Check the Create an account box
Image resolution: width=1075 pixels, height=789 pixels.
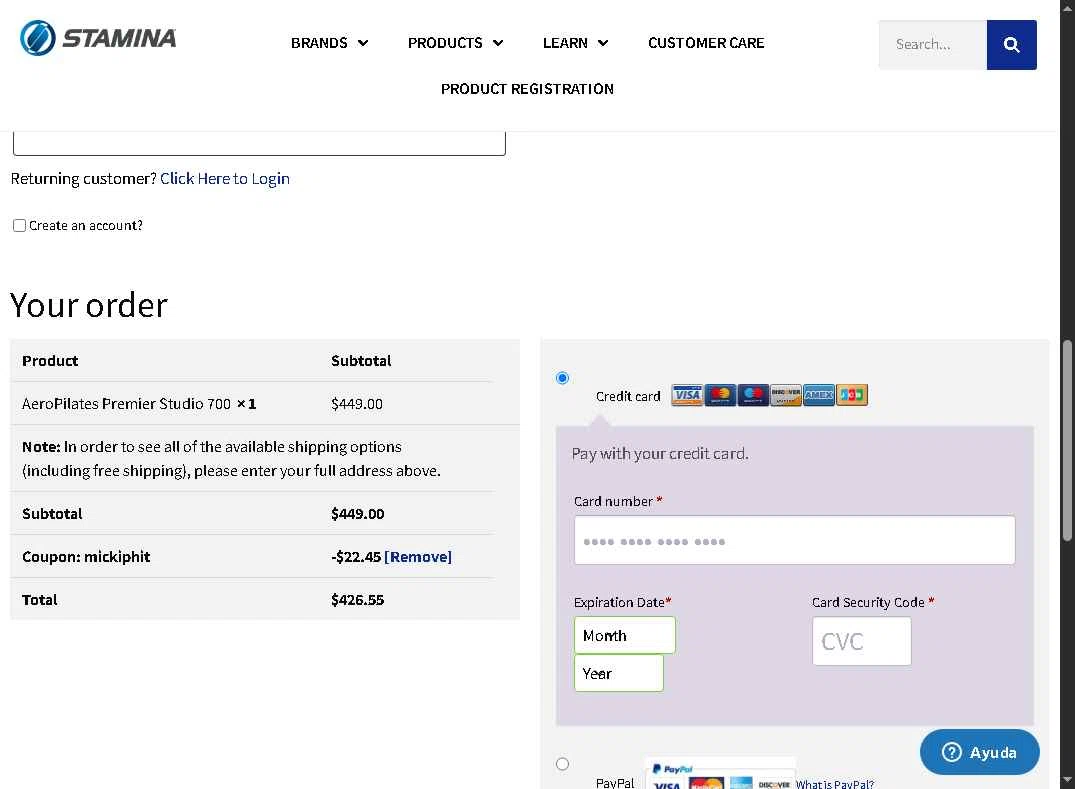pos(19,226)
